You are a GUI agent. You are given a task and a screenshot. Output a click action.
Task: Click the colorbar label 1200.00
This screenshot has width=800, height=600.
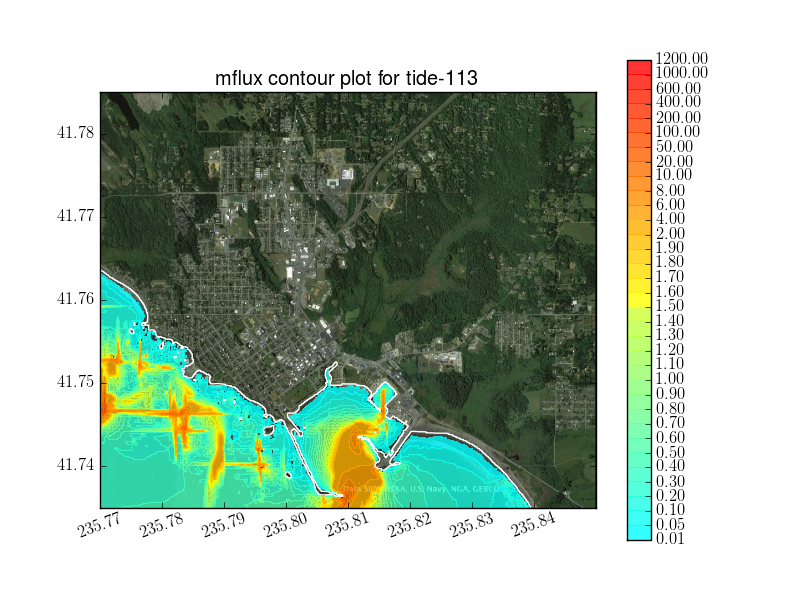tap(682, 59)
